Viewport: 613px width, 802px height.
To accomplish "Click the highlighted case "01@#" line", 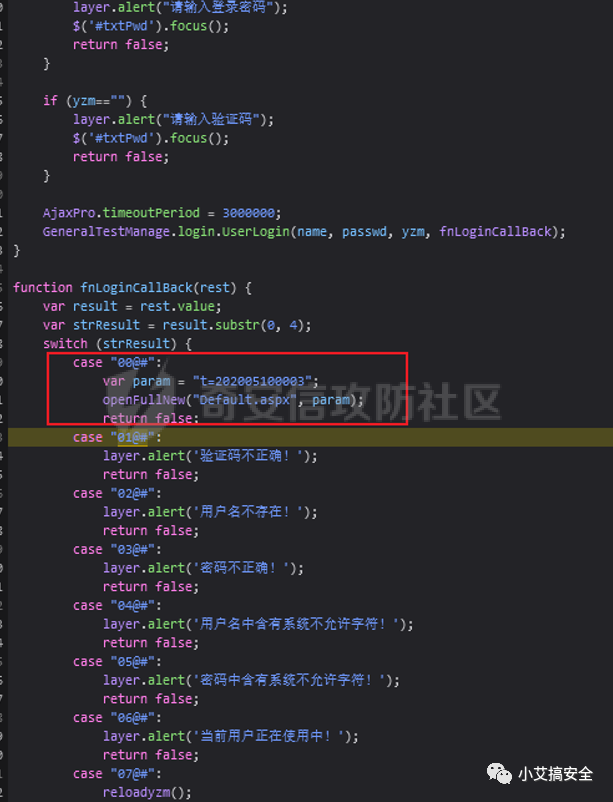I will pyautogui.click(x=310, y=437).
